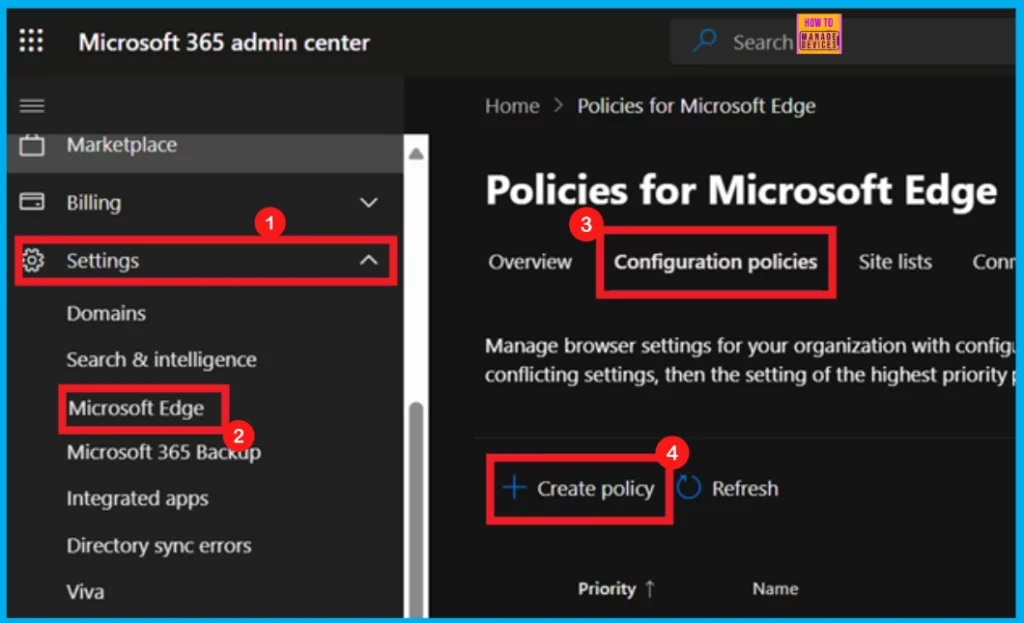Switch to the Configuration policies tab

pyautogui.click(x=715, y=262)
